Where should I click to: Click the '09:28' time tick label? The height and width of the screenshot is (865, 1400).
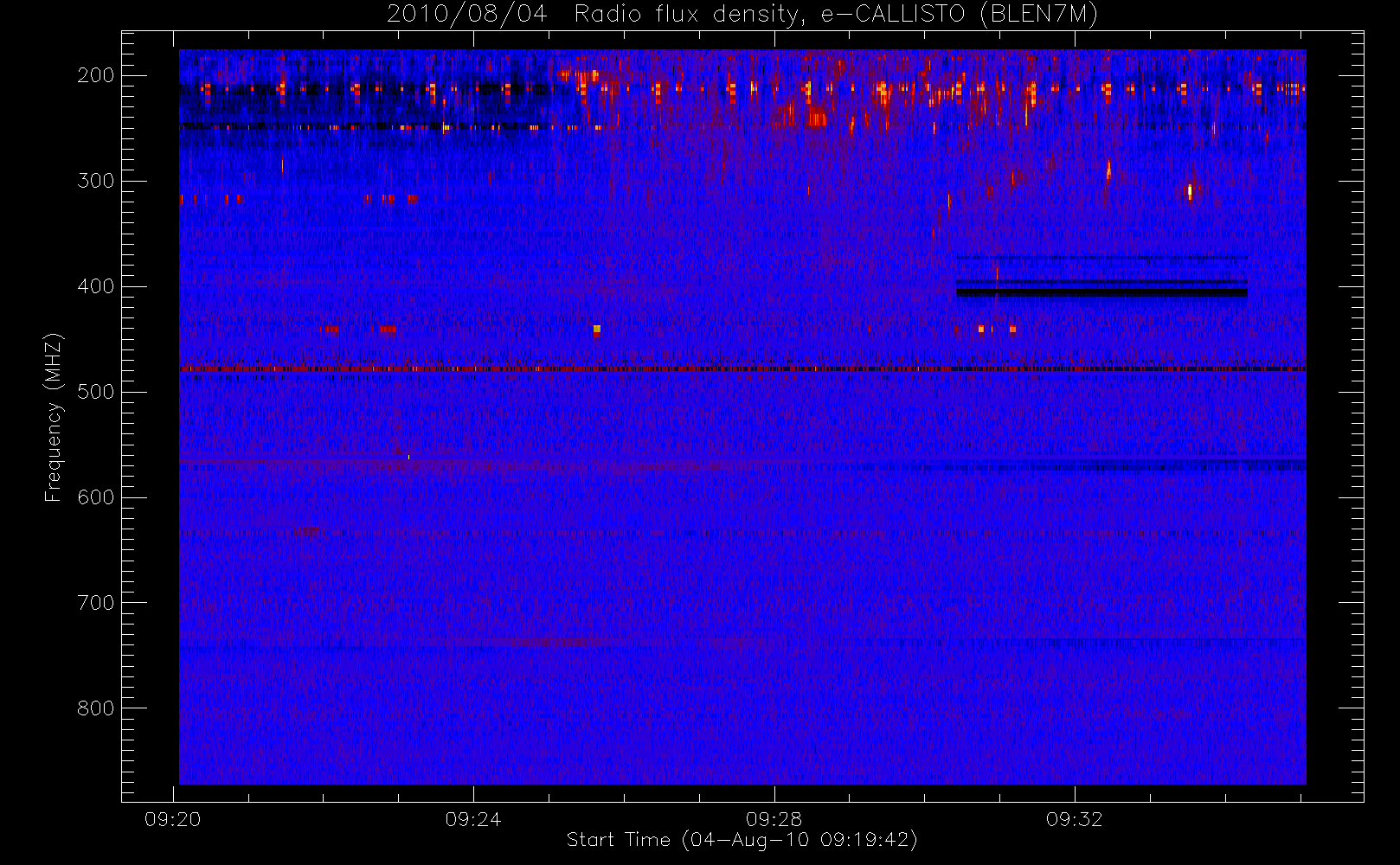774,819
